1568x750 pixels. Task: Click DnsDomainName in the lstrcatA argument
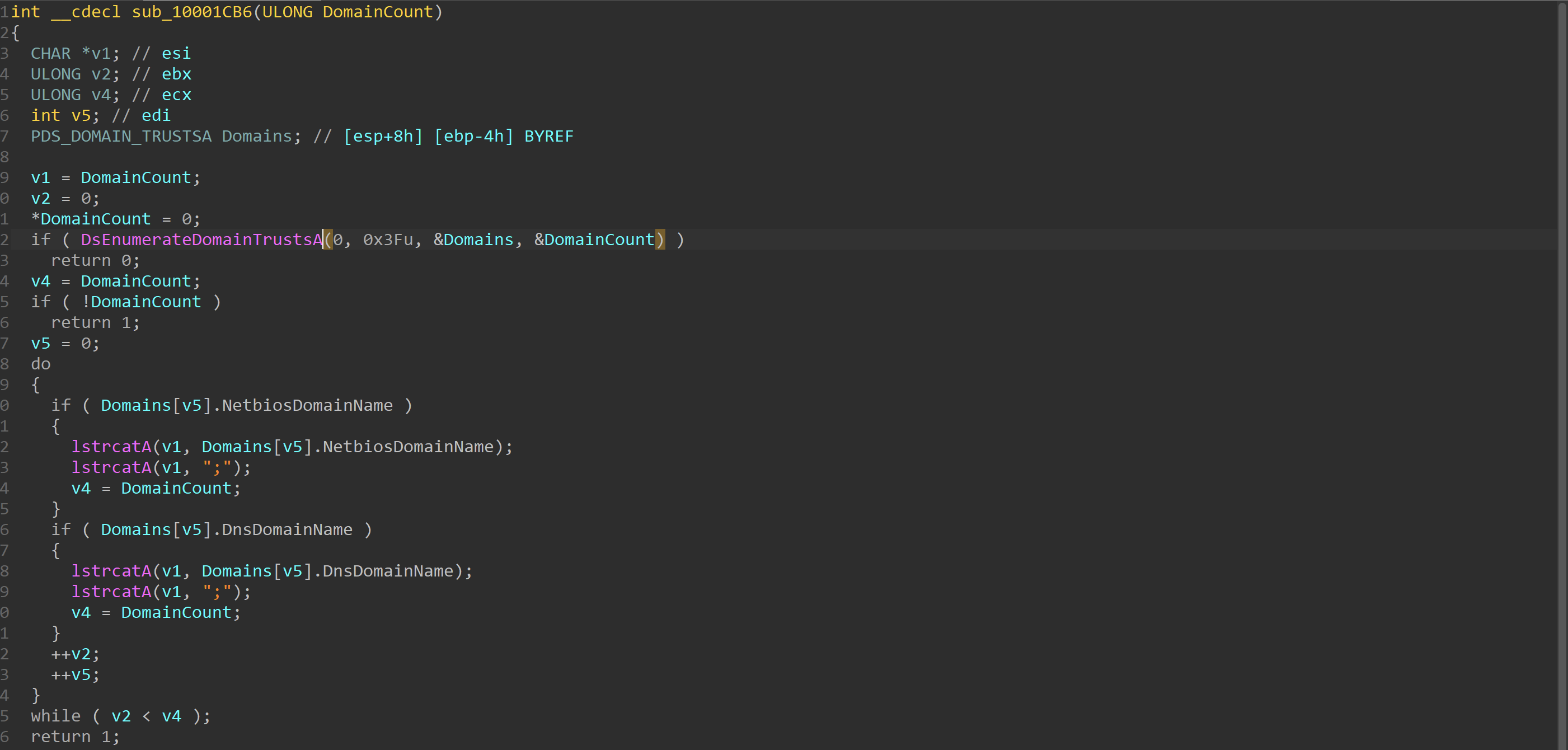point(388,571)
